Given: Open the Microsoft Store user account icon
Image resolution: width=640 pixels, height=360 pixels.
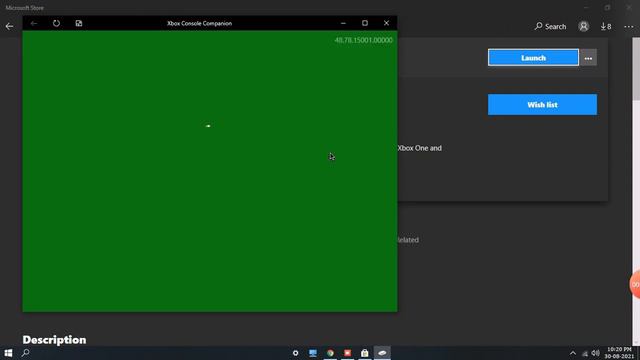Looking at the screenshot, I should 584,27.
